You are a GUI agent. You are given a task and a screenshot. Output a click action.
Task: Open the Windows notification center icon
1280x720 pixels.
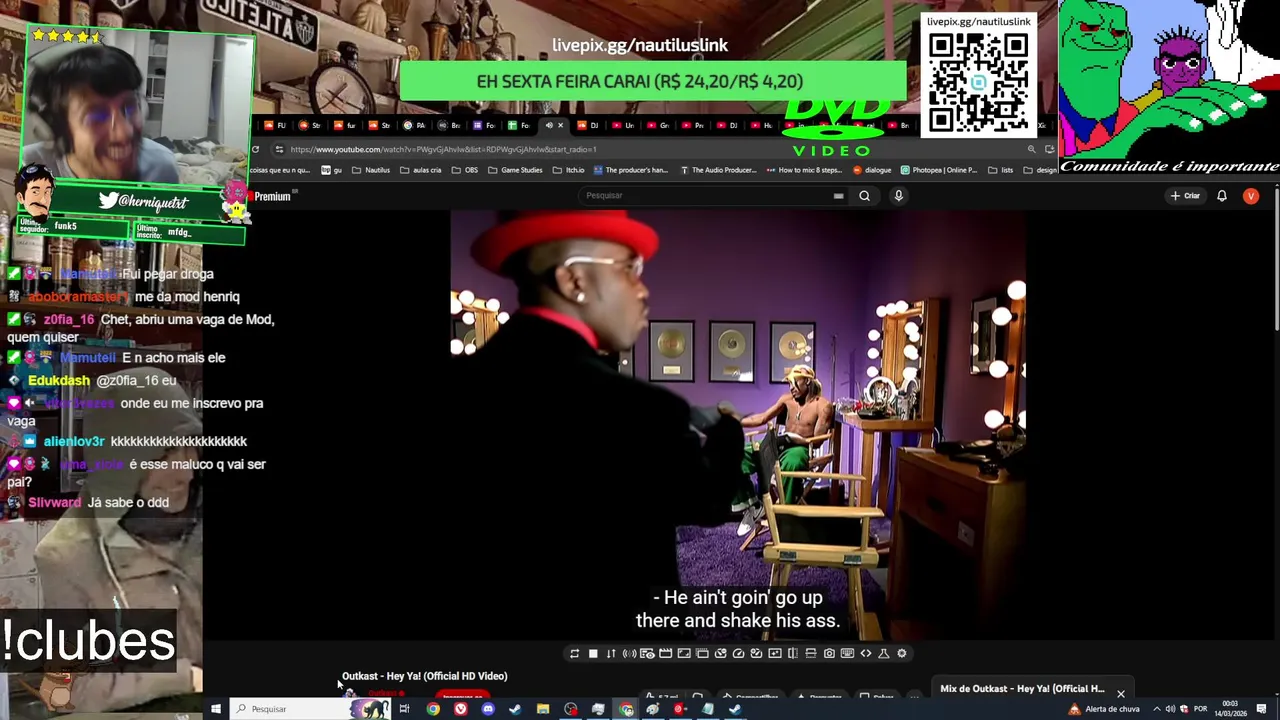click(x=1261, y=709)
